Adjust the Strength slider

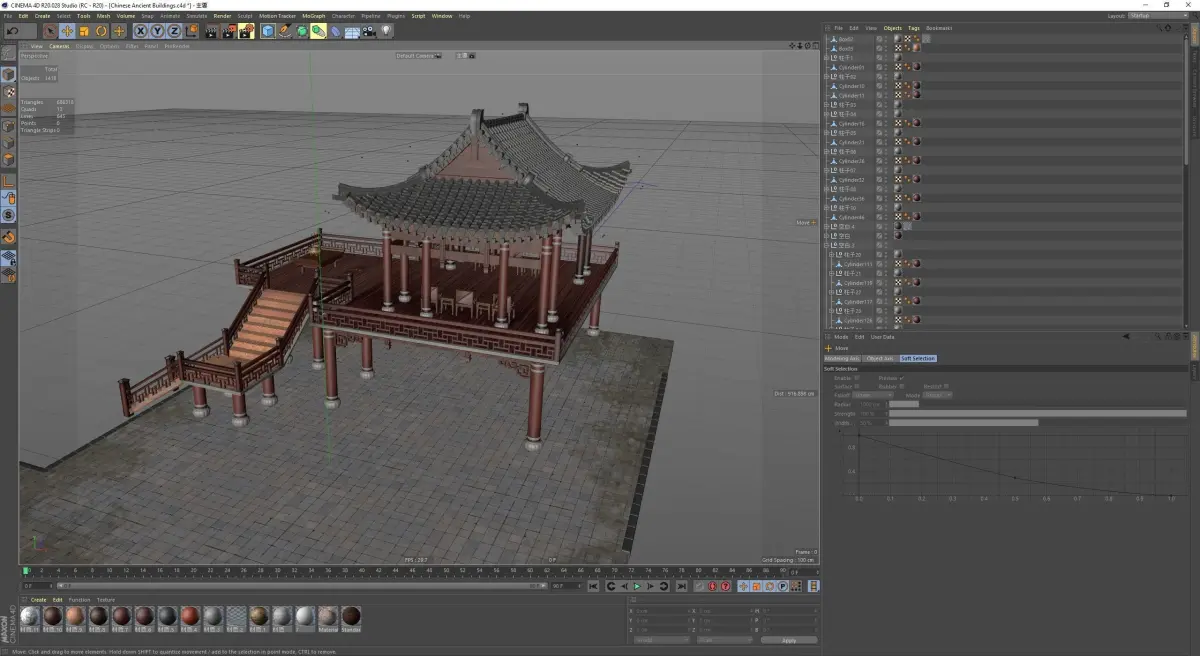(1037, 413)
